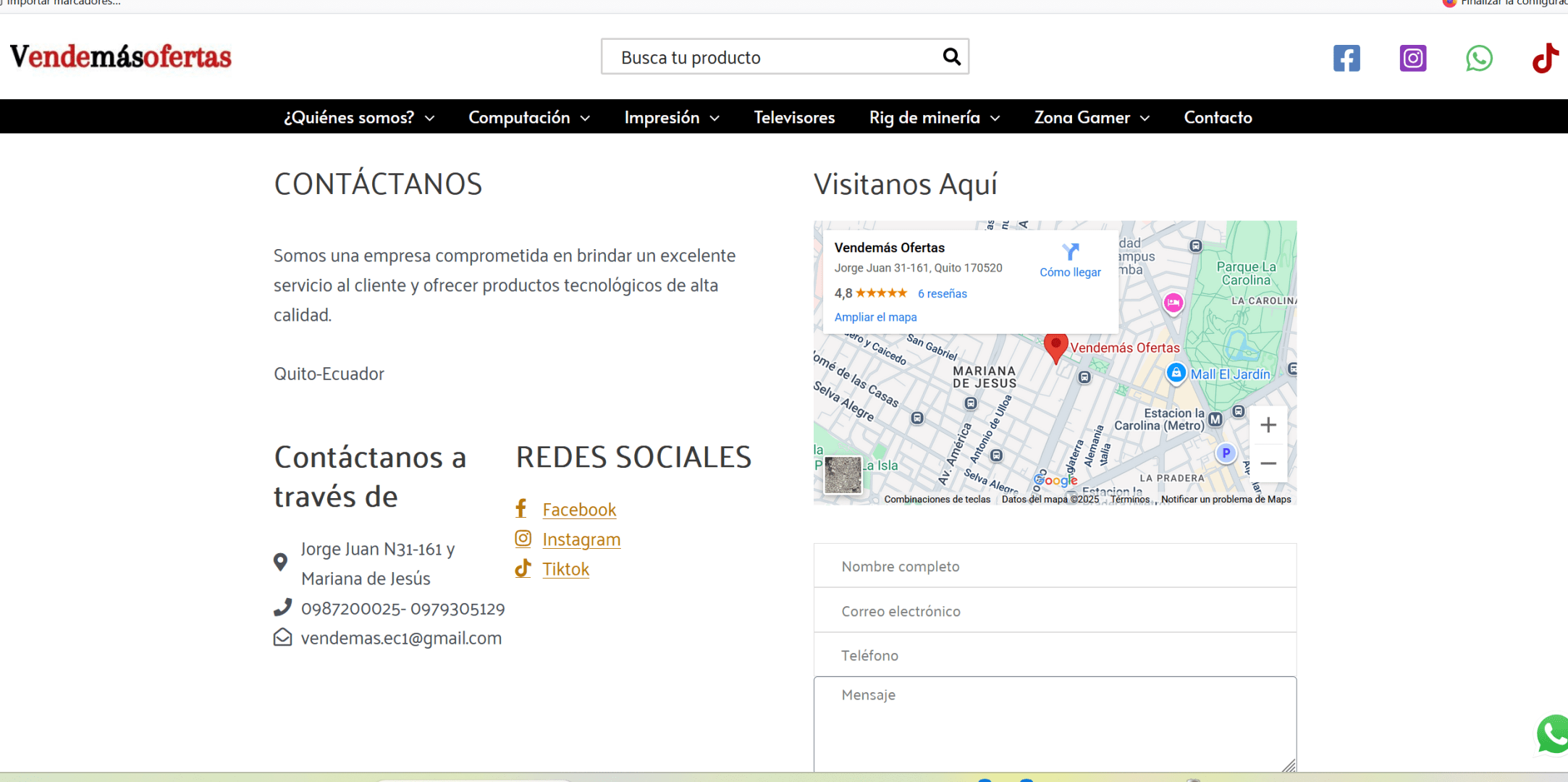This screenshot has width=1568, height=782.
Task: Open the TikTok icon in header
Action: pyautogui.click(x=1545, y=58)
